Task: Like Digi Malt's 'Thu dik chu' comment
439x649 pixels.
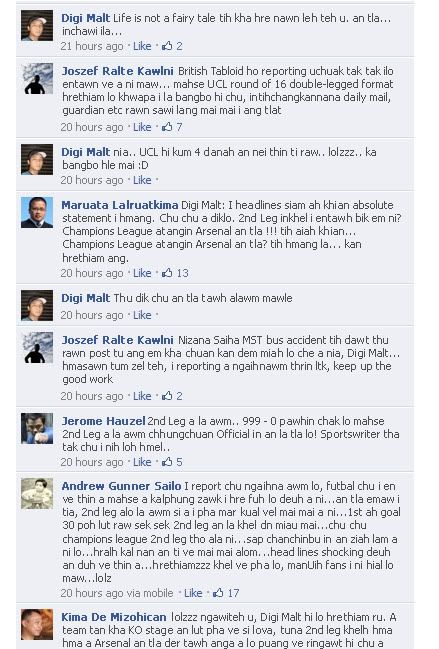Action: (142, 315)
